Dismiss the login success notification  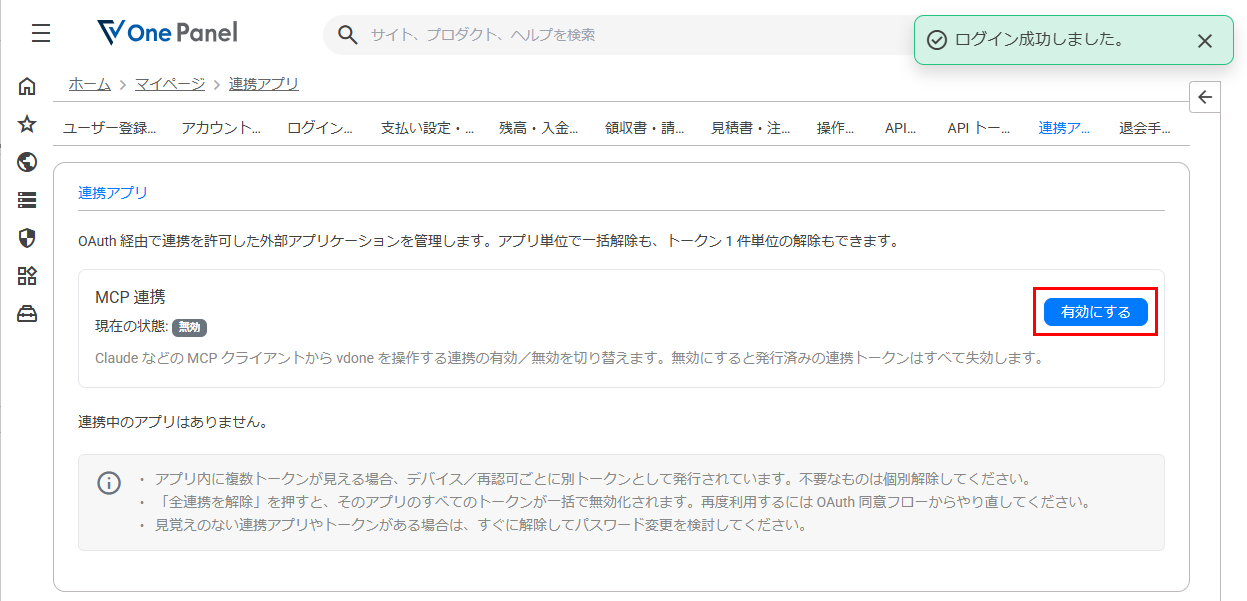(1205, 41)
